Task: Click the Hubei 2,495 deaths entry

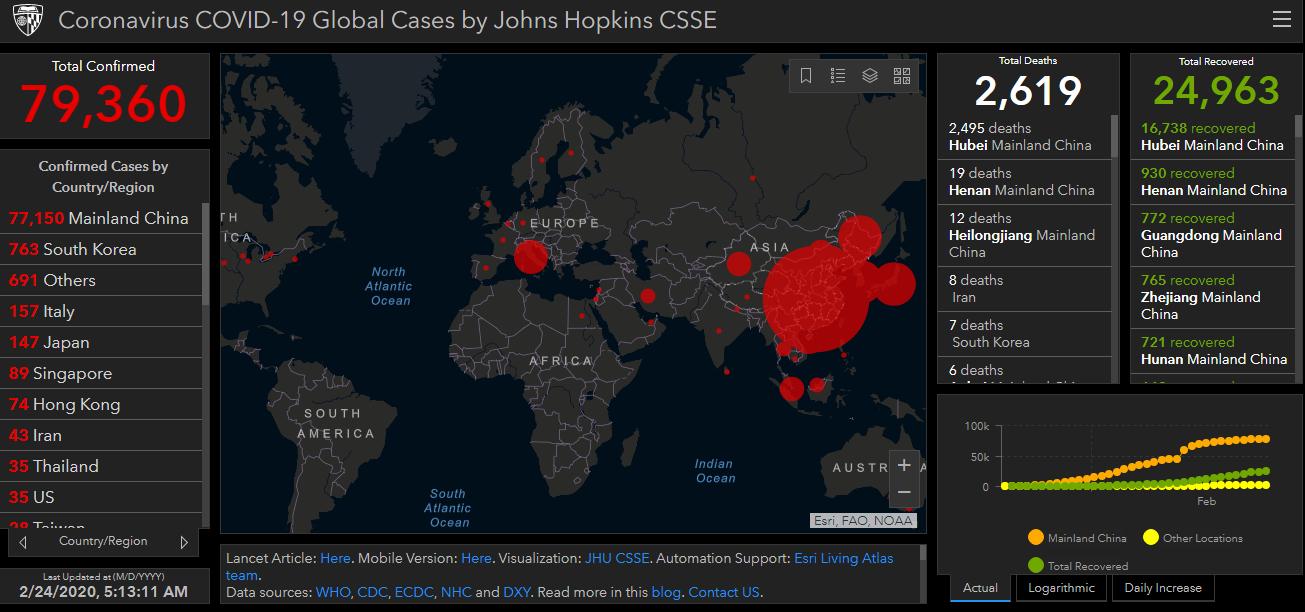Action: point(1024,137)
